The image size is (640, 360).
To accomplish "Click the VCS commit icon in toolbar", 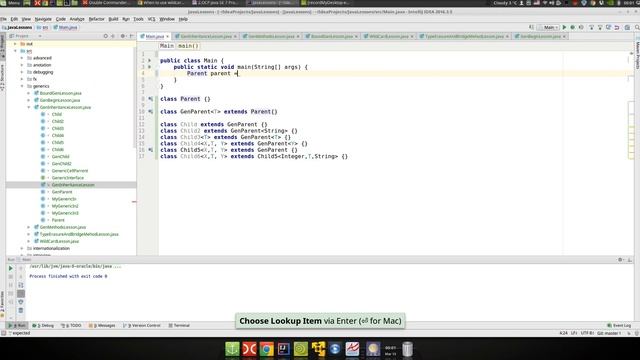I will (600, 27).
